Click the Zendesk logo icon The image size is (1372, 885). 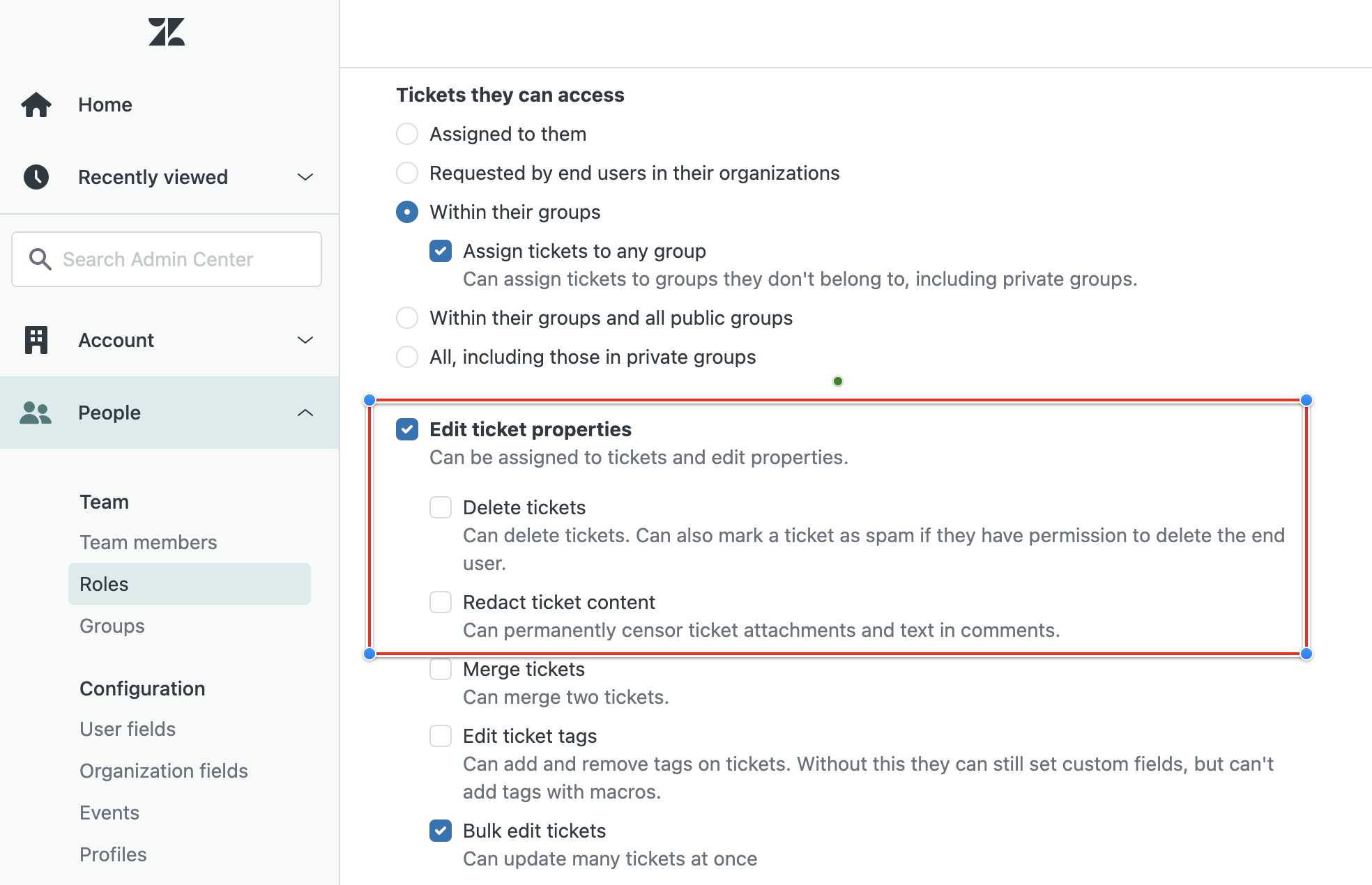click(x=167, y=32)
